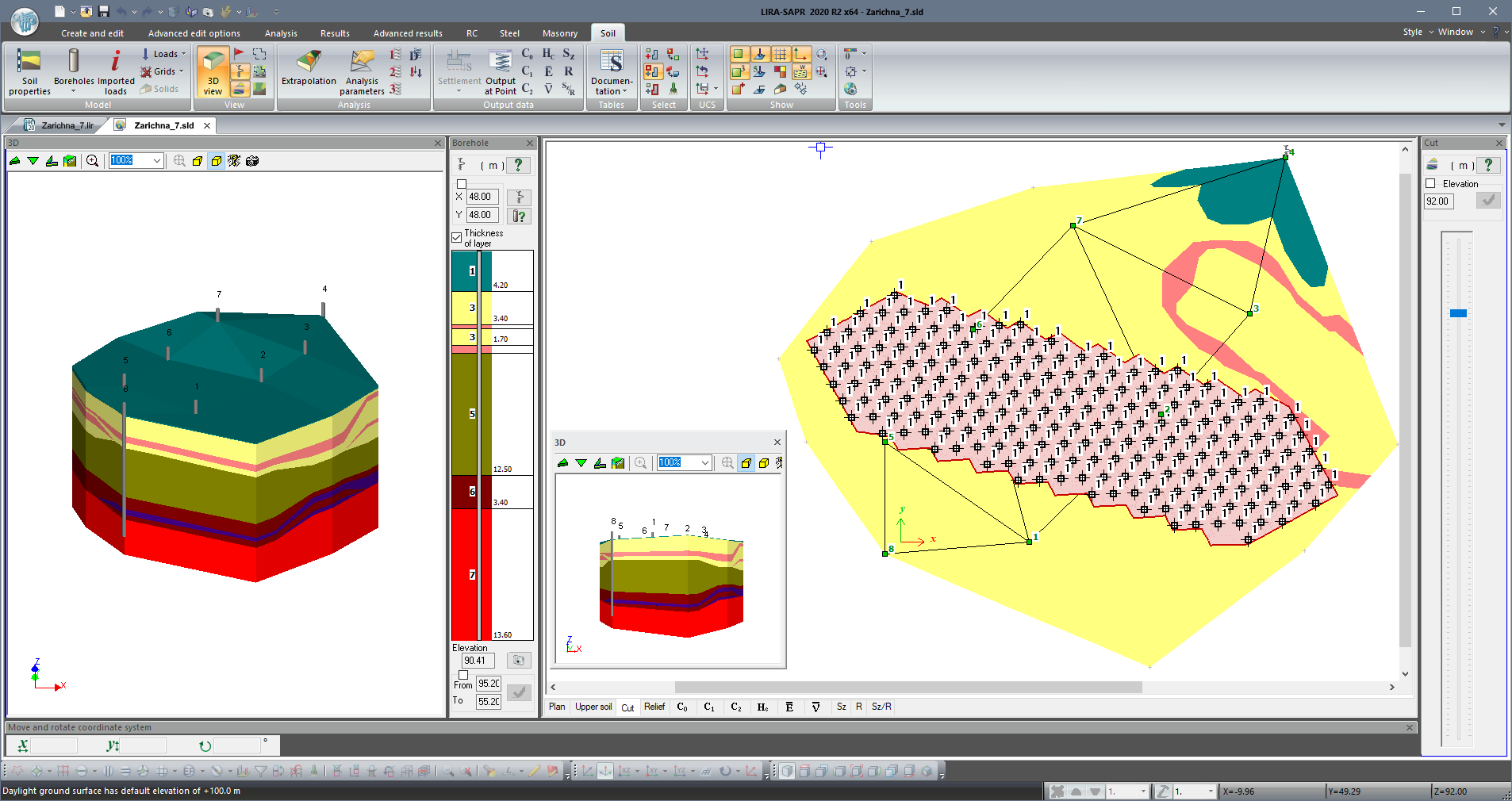Enable the Elevation checkbox in Cut panel
The width and height of the screenshot is (1512, 801).
[x=1430, y=183]
